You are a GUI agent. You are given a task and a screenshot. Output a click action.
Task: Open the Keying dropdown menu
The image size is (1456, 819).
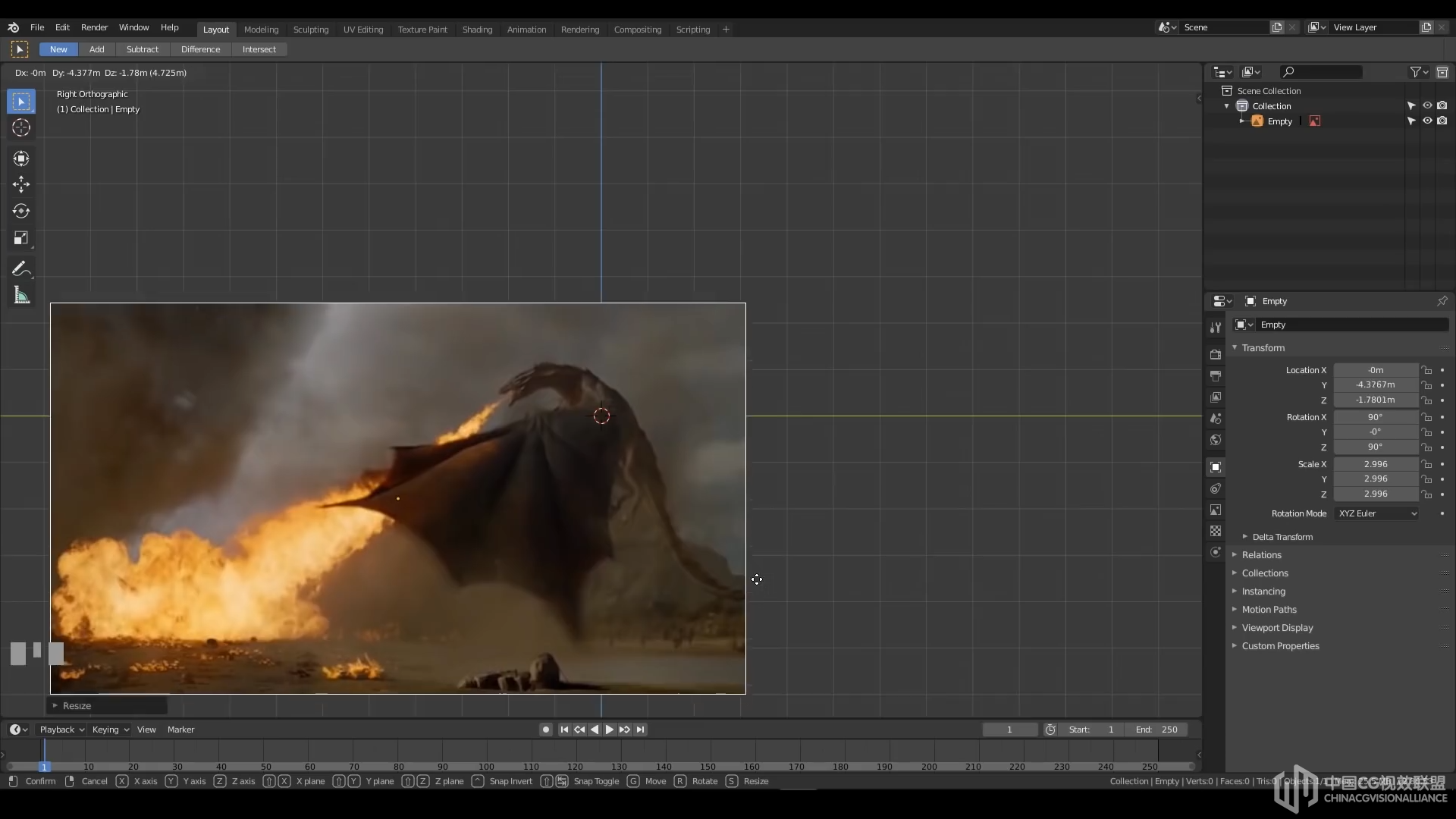tap(110, 730)
